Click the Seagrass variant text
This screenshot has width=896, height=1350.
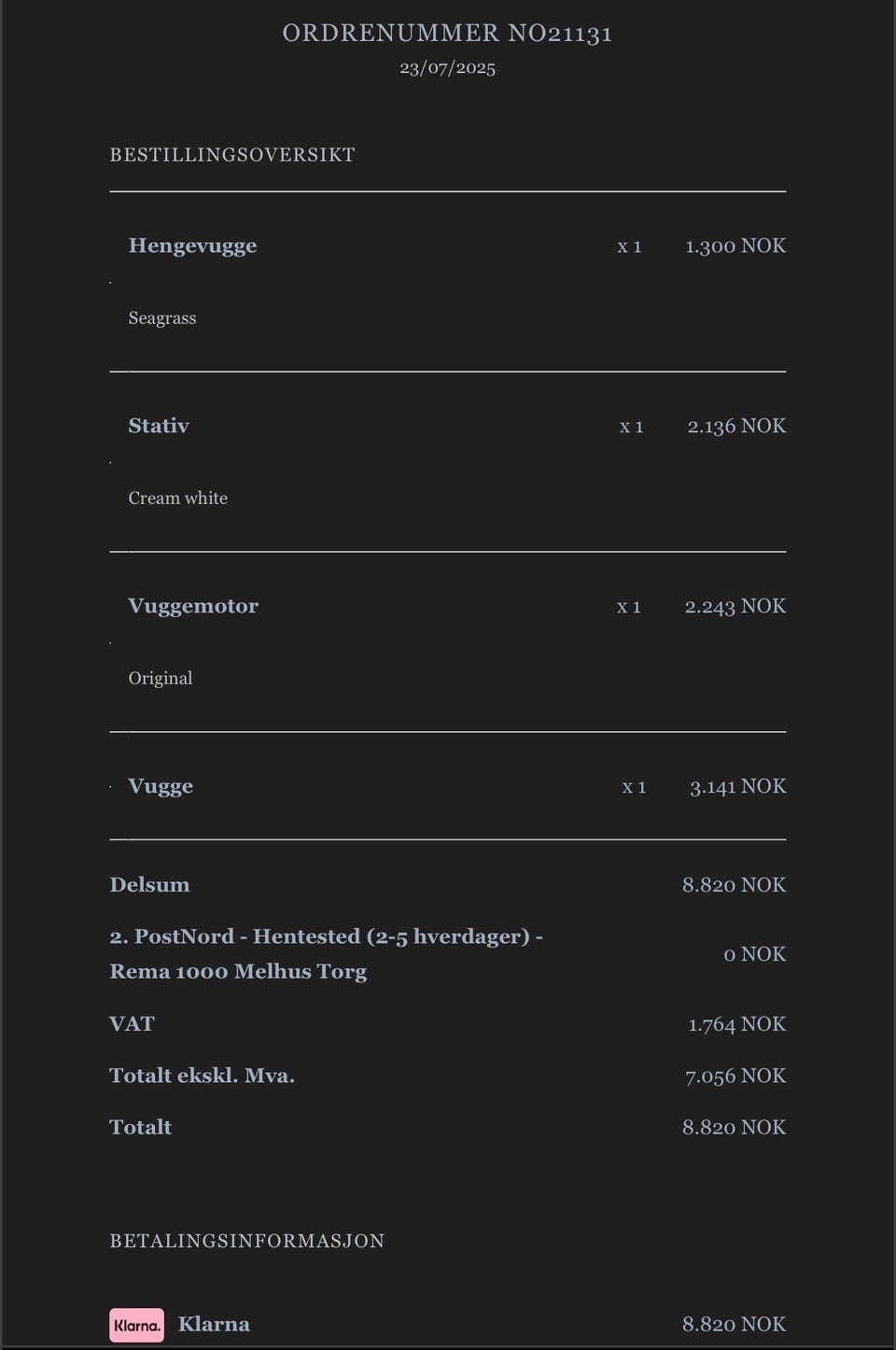click(162, 318)
